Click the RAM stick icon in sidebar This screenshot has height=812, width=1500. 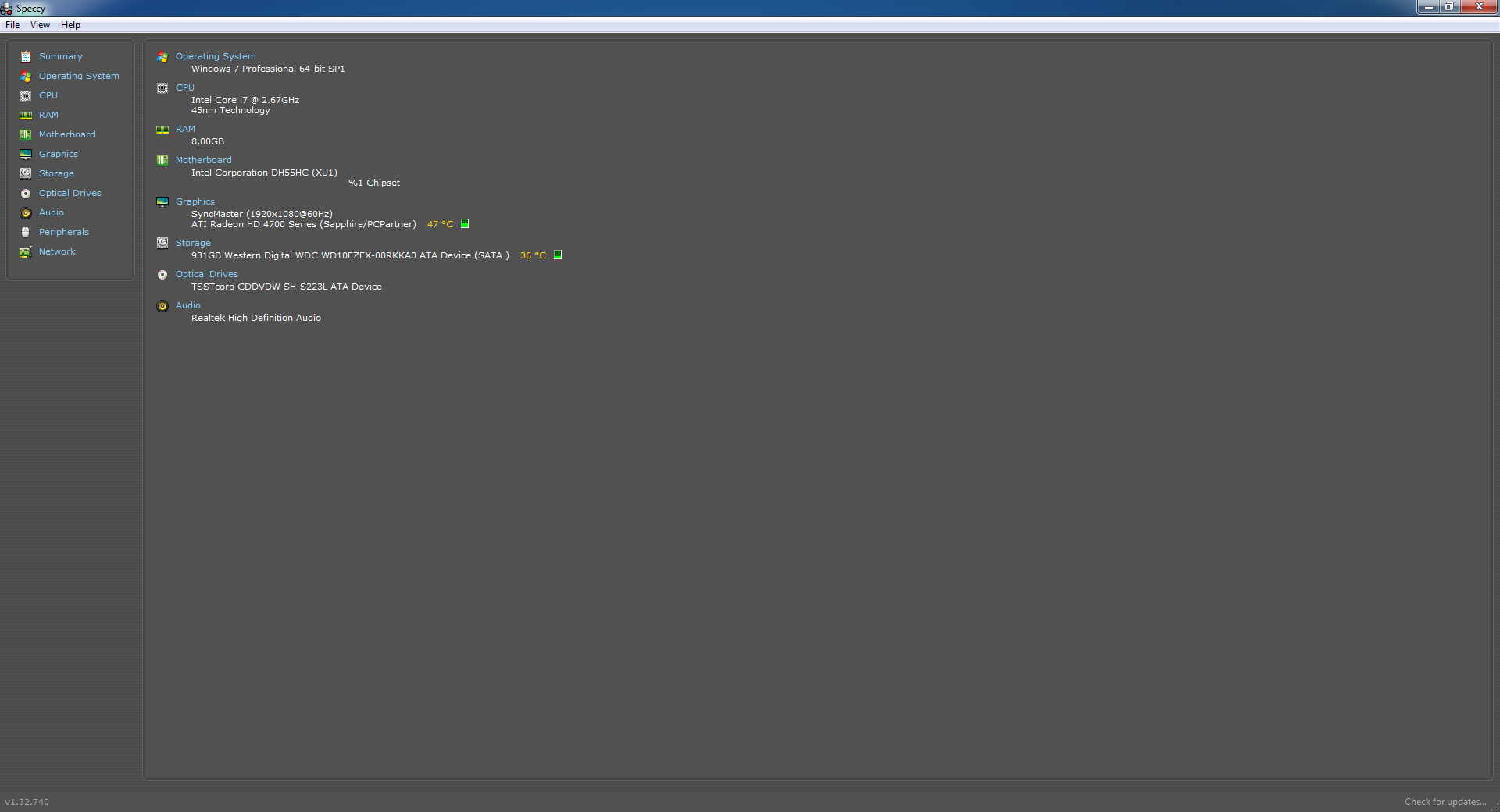click(x=26, y=115)
